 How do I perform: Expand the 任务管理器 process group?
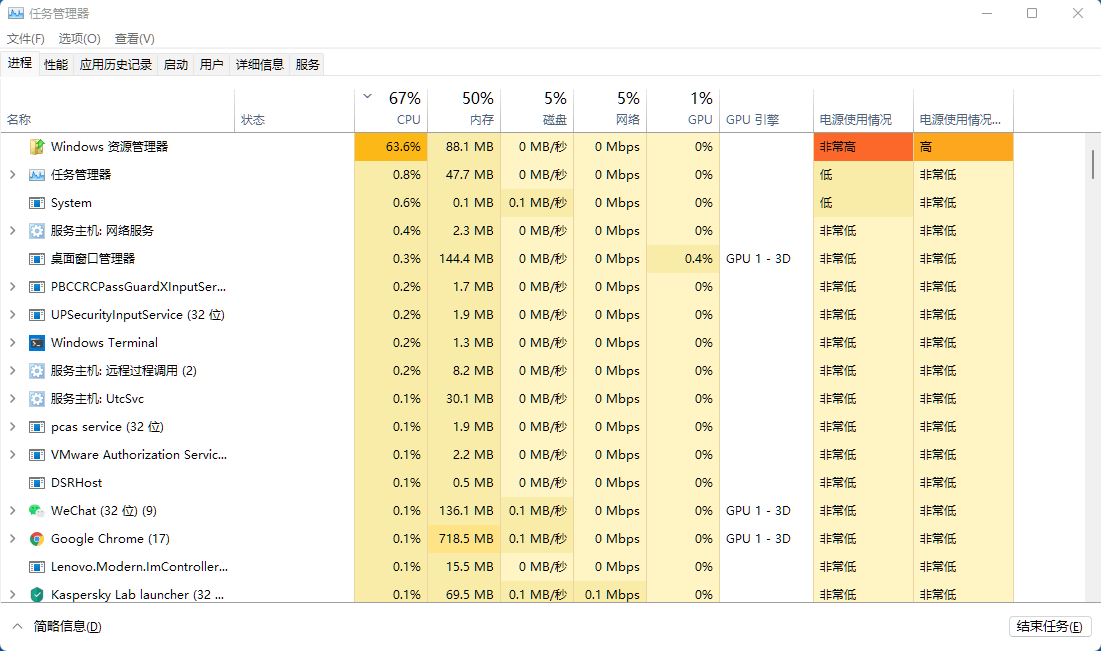(x=13, y=175)
